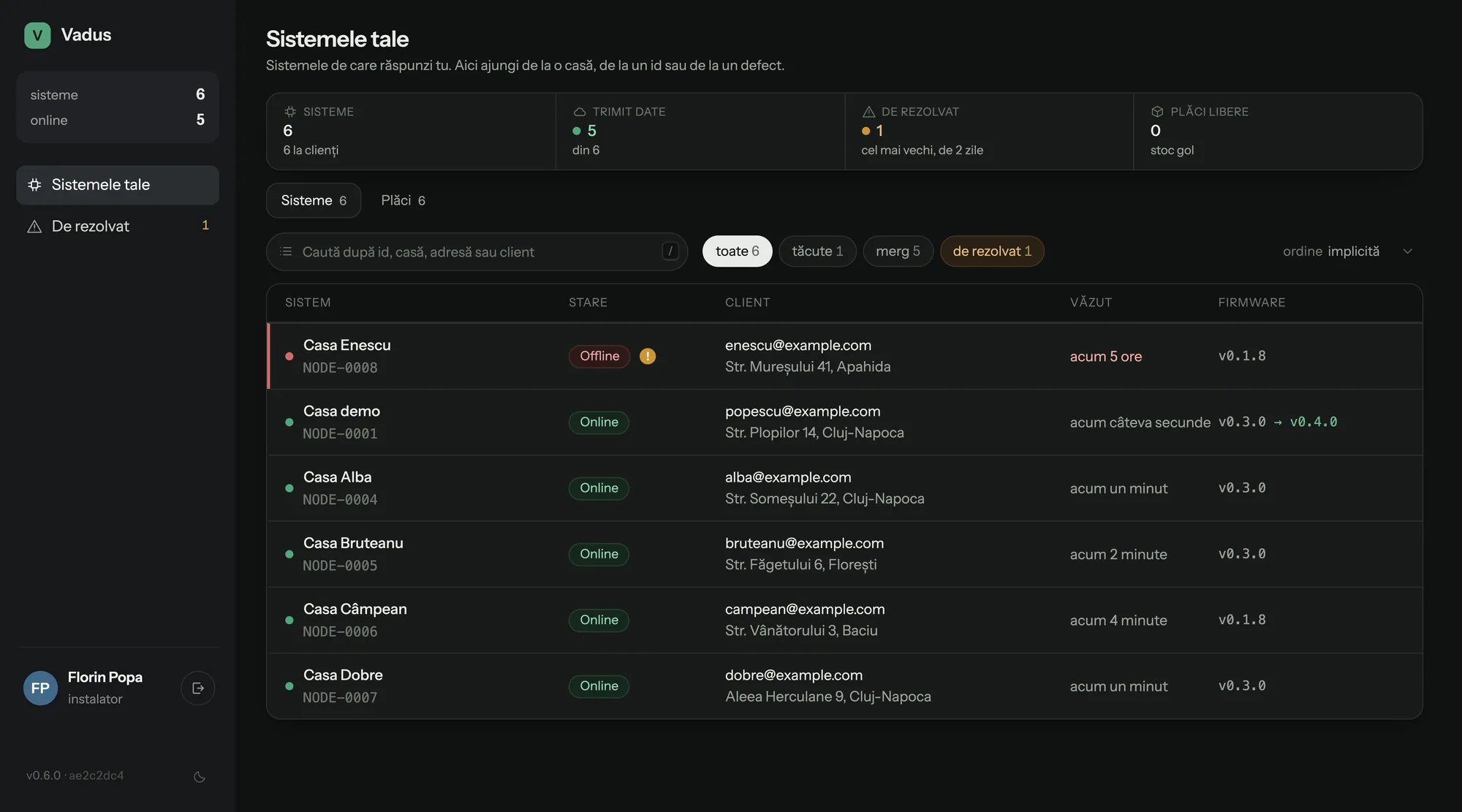Image resolution: width=1462 pixels, height=812 pixels.
Task: Click the Offline status badge for Casa Enescu
Action: point(599,356)
